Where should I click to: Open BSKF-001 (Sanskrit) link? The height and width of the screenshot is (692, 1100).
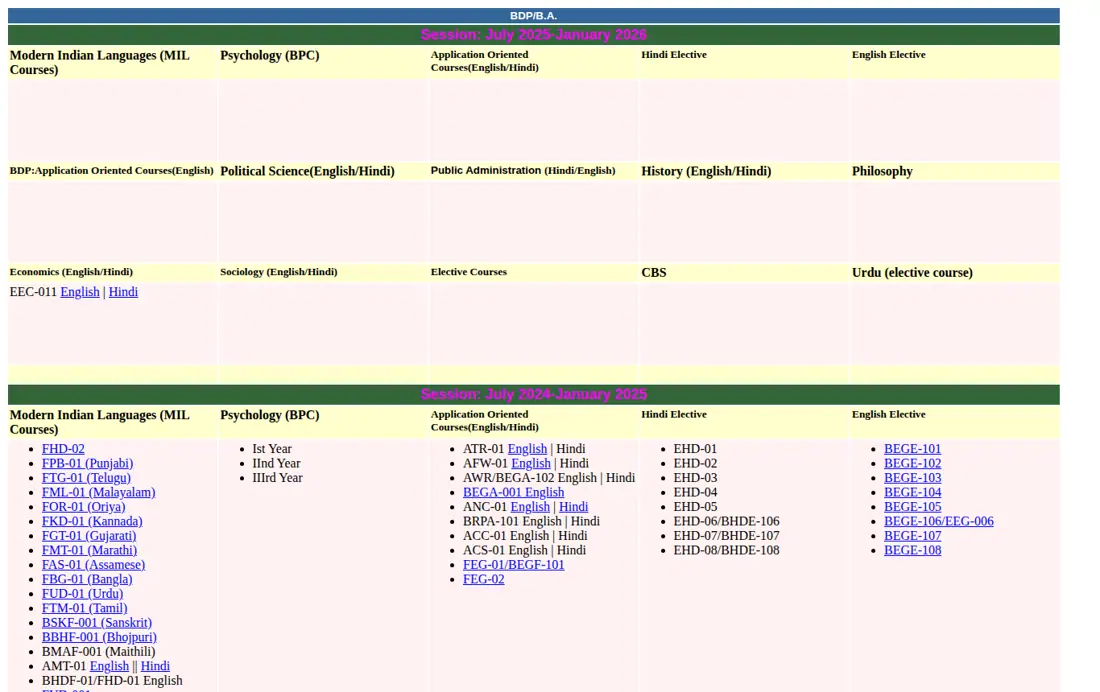pos(97,623)
